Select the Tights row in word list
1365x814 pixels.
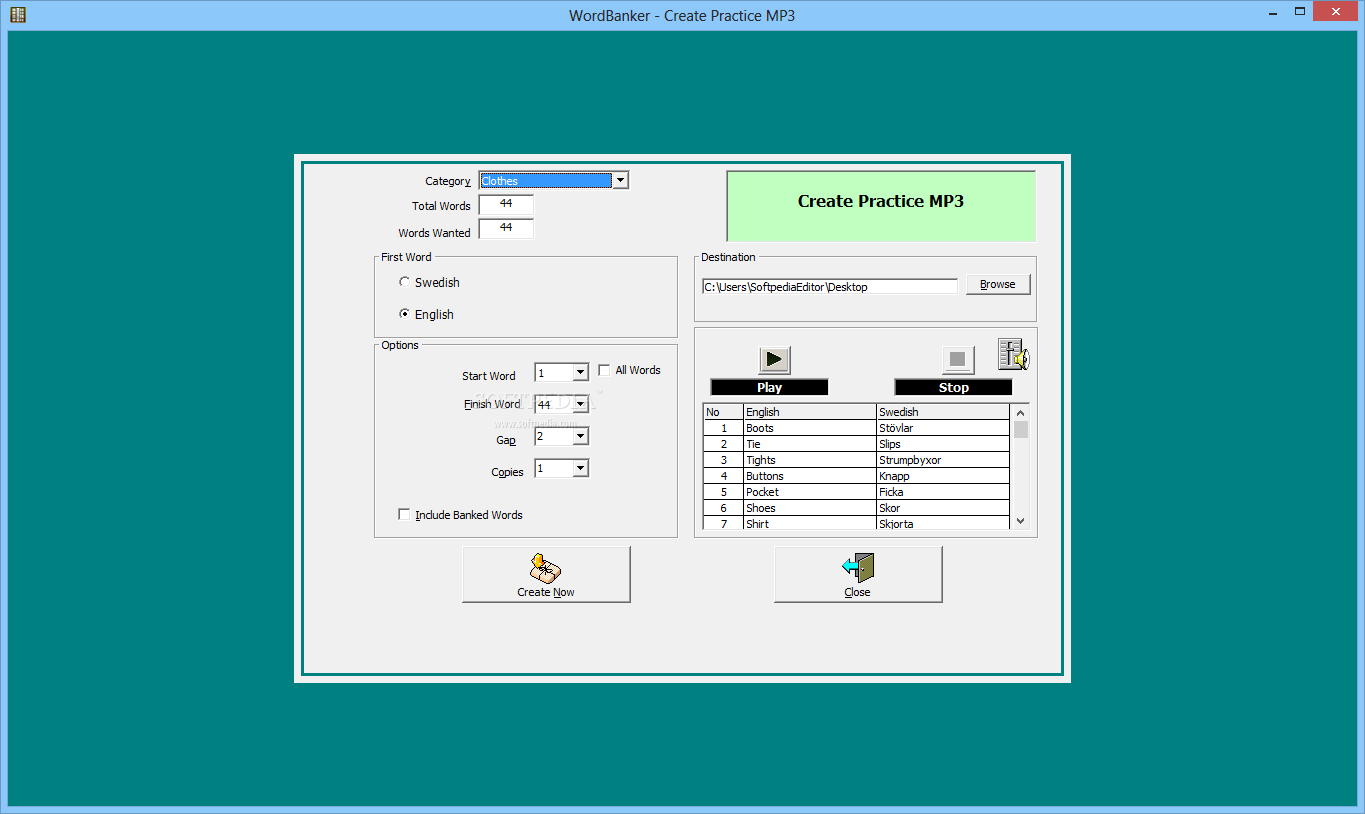point(856,460)
